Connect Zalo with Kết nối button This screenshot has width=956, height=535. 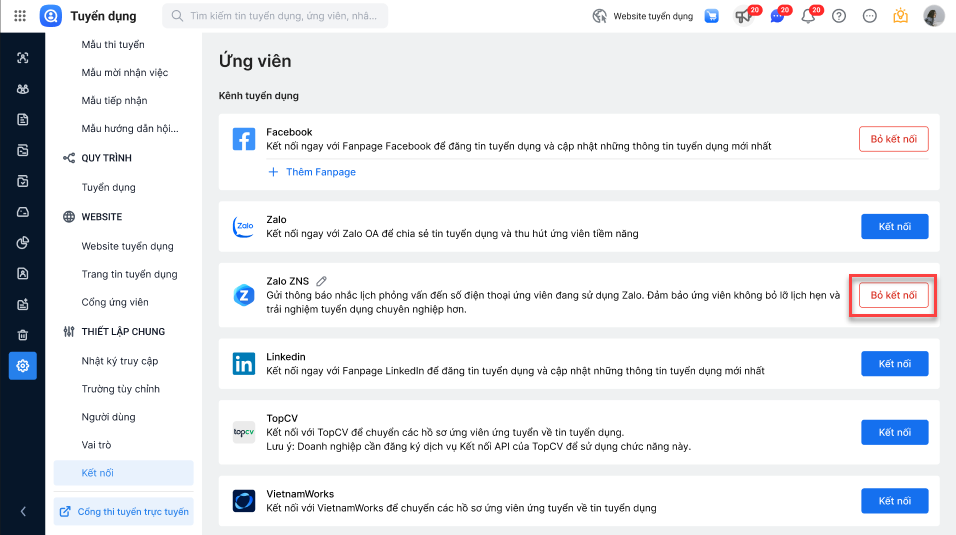894,226
